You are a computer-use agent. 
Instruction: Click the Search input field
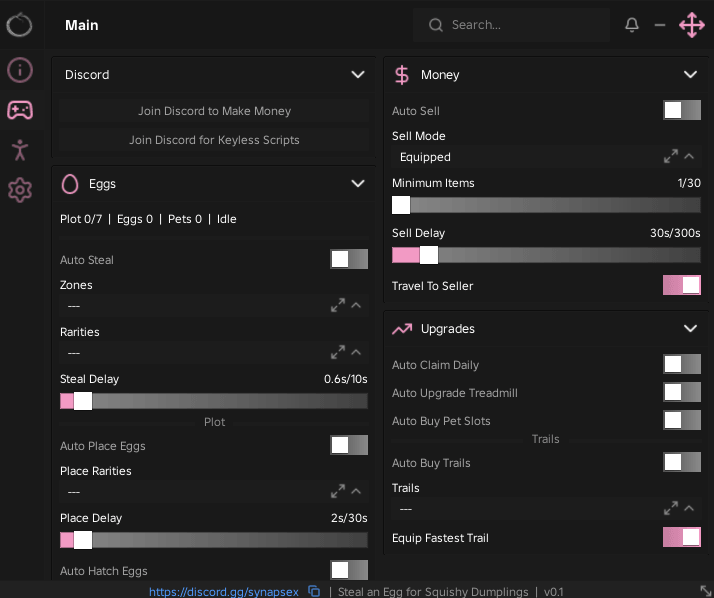pos(511,25)
